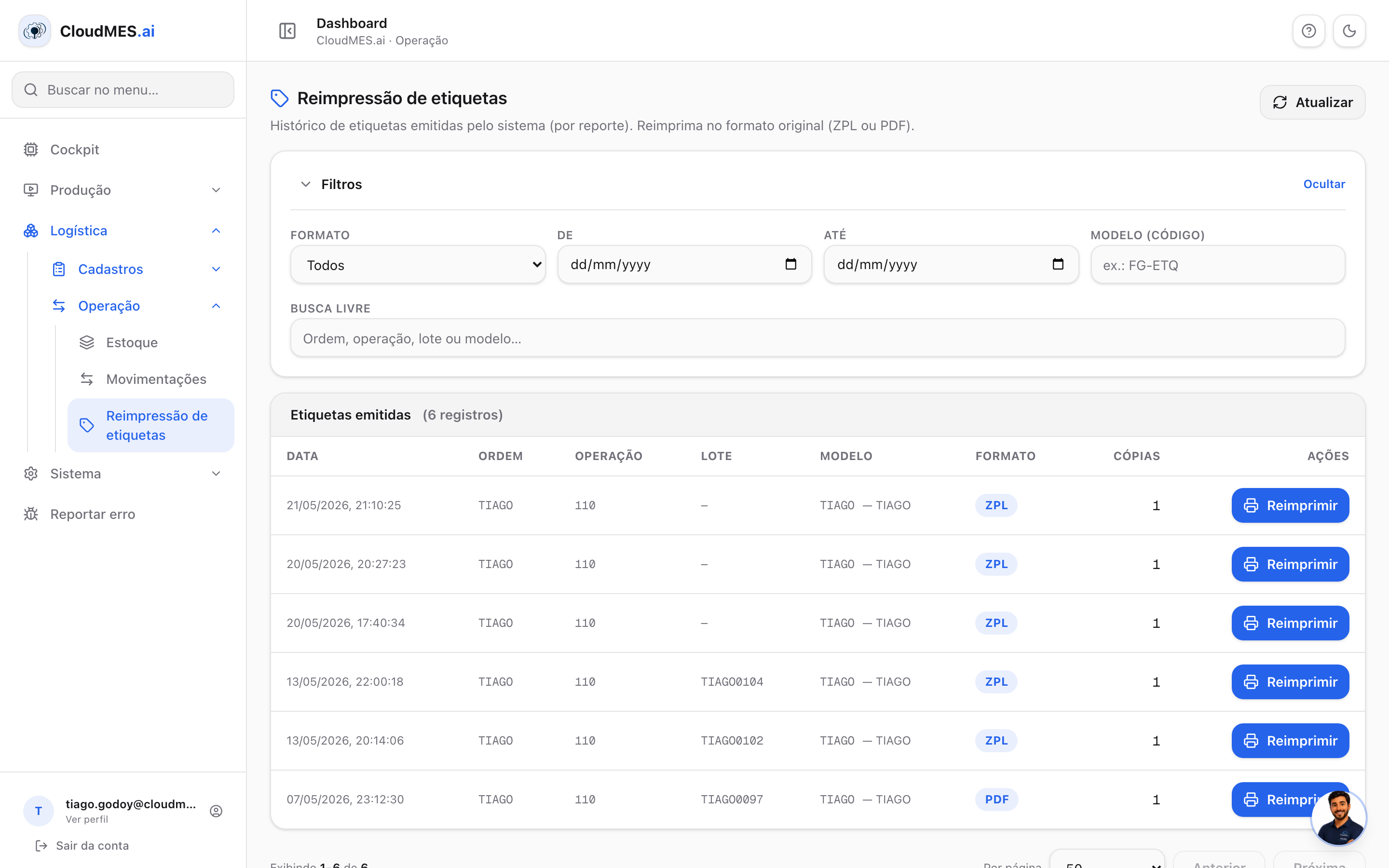Click the Operação arrows icon
Screen dimensions: 1389x868
coord(58,306)
